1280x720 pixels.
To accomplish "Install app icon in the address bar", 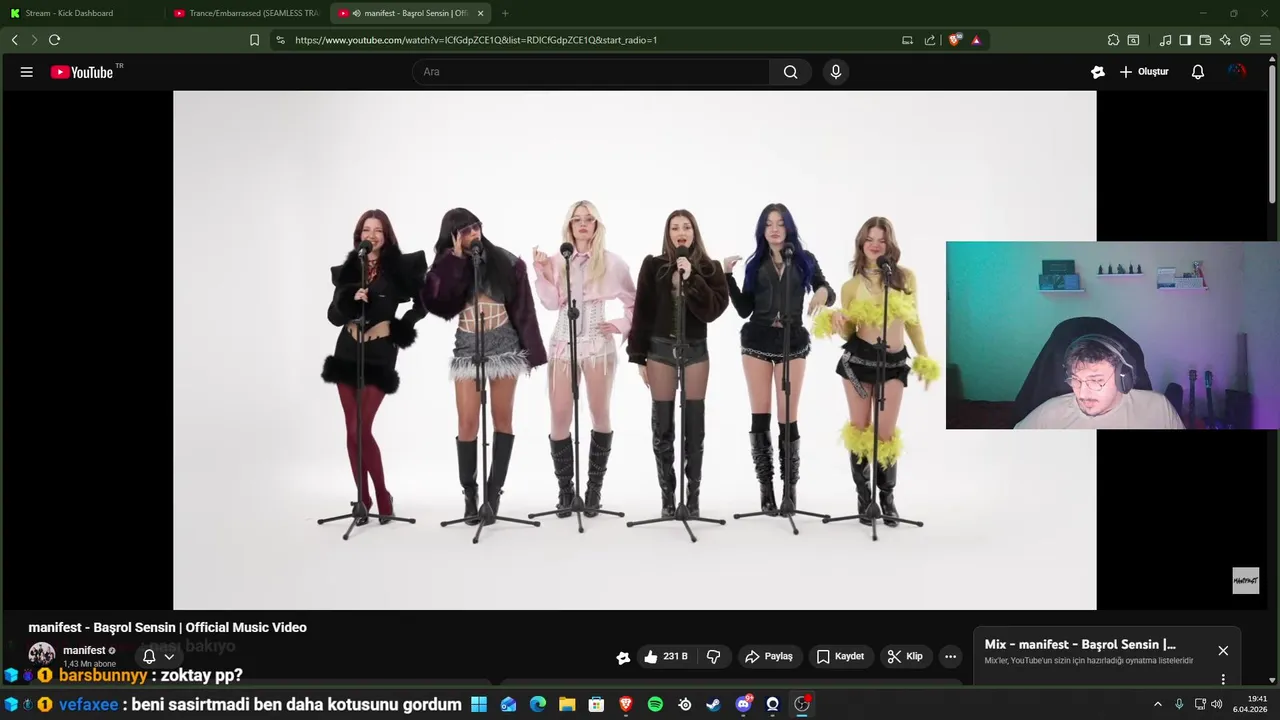I will click(907, 40).
